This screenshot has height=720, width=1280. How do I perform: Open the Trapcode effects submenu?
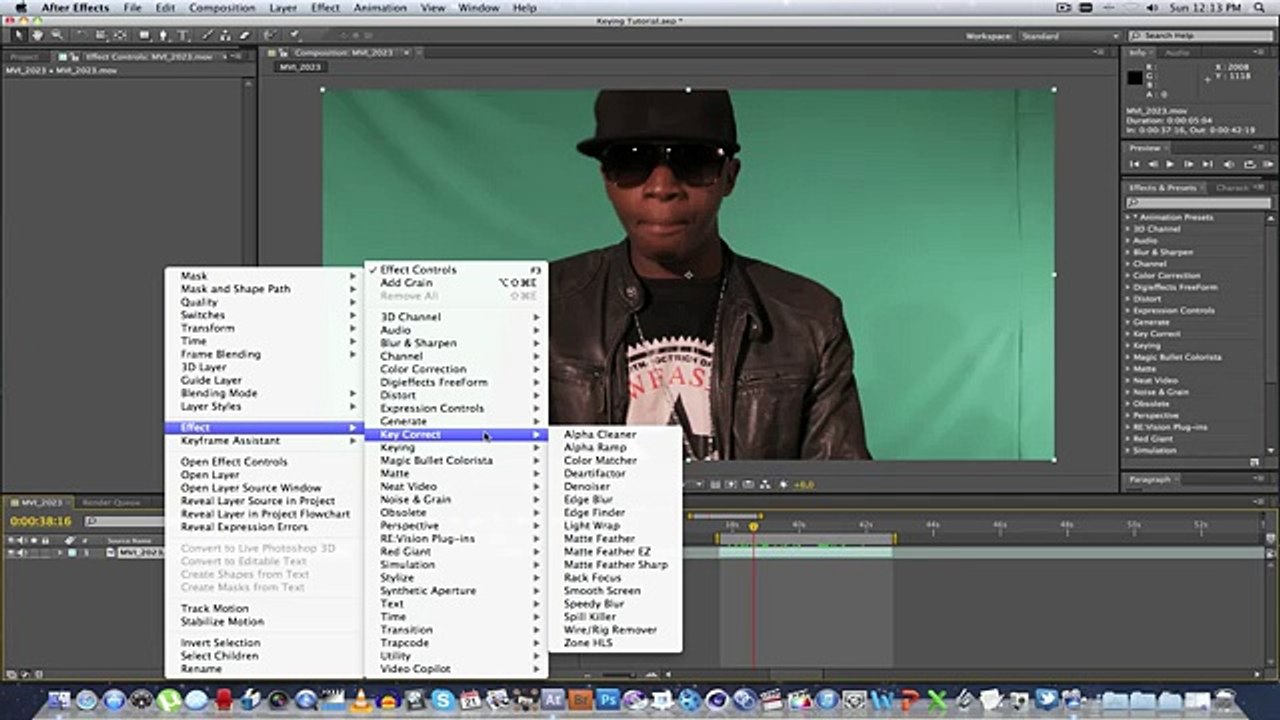click(x=455, y=643)
